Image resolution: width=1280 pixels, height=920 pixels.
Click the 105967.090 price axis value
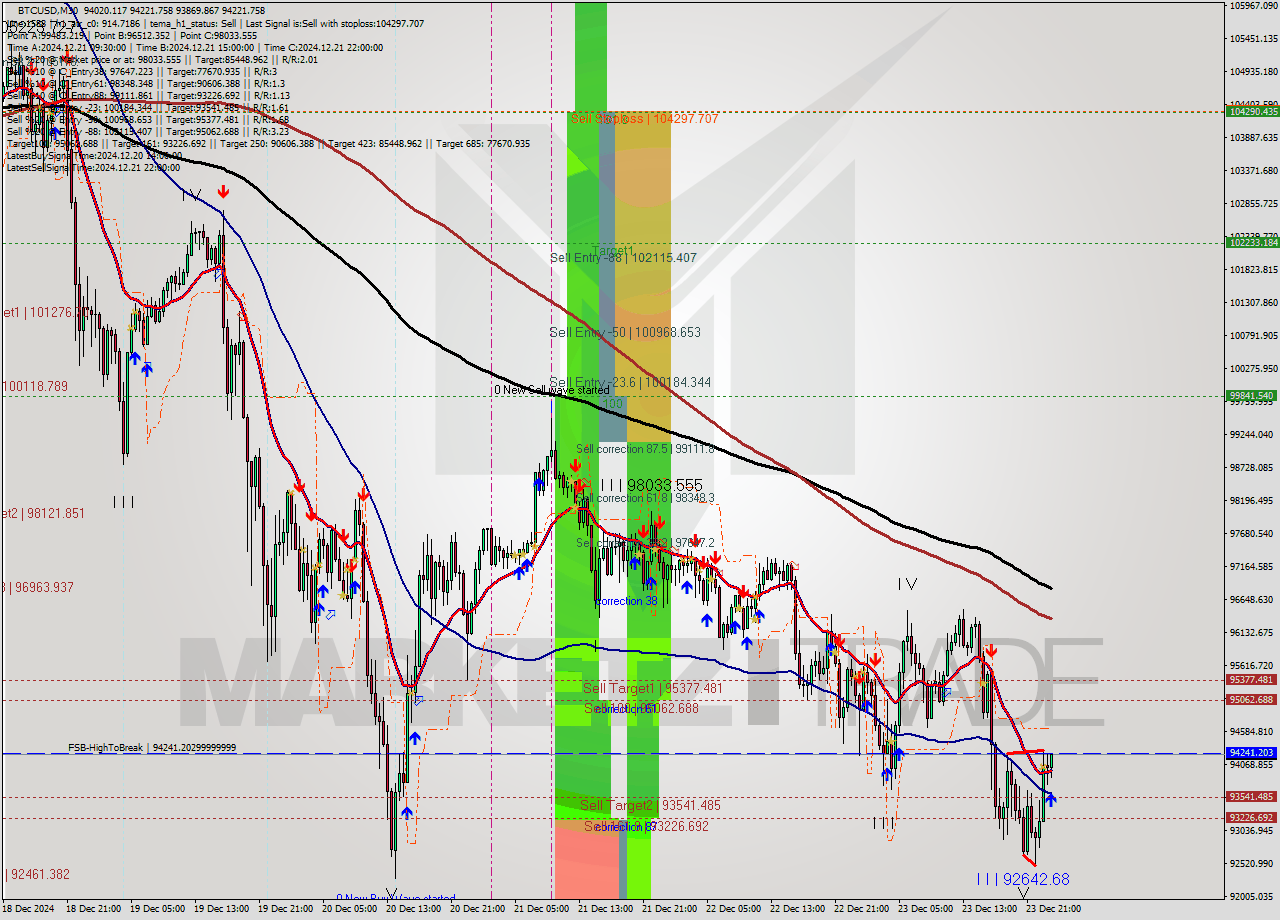pyautogui.click(x=1253, y=6)
